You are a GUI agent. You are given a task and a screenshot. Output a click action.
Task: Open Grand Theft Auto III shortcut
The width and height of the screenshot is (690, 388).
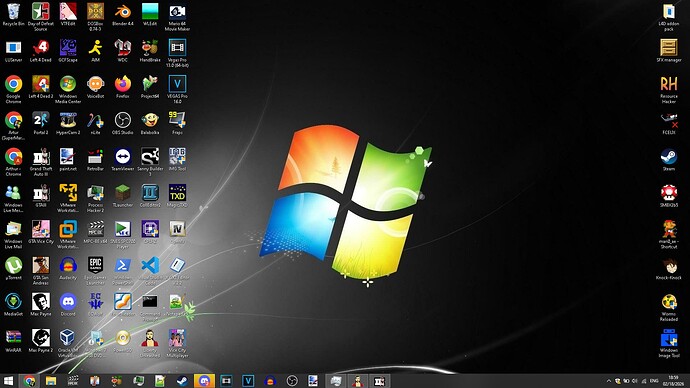pyautogui.click(x=40, y=162)
